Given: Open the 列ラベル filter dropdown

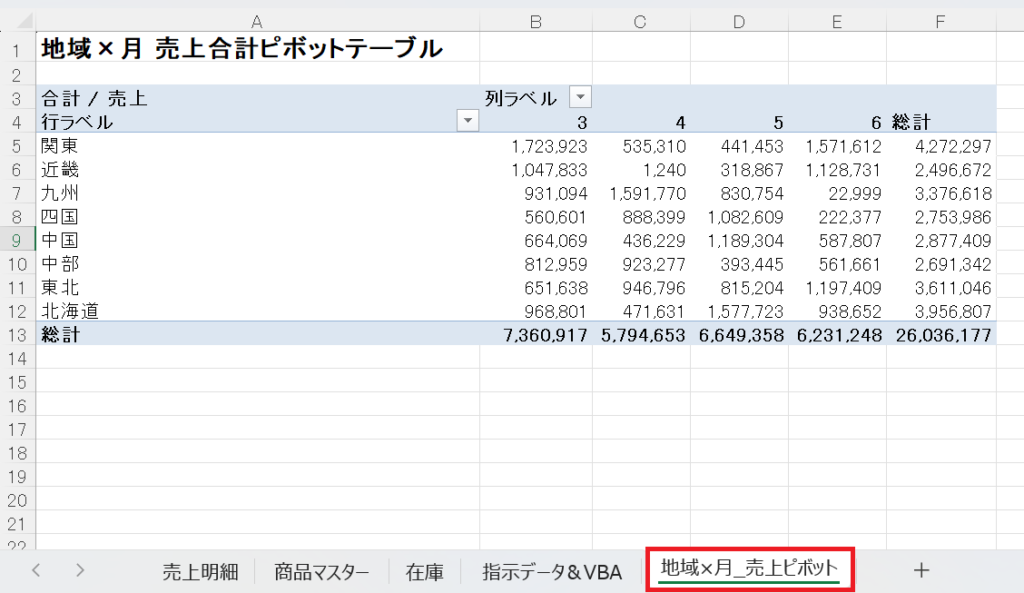Looking at the screenshot, I should point(580,97).
